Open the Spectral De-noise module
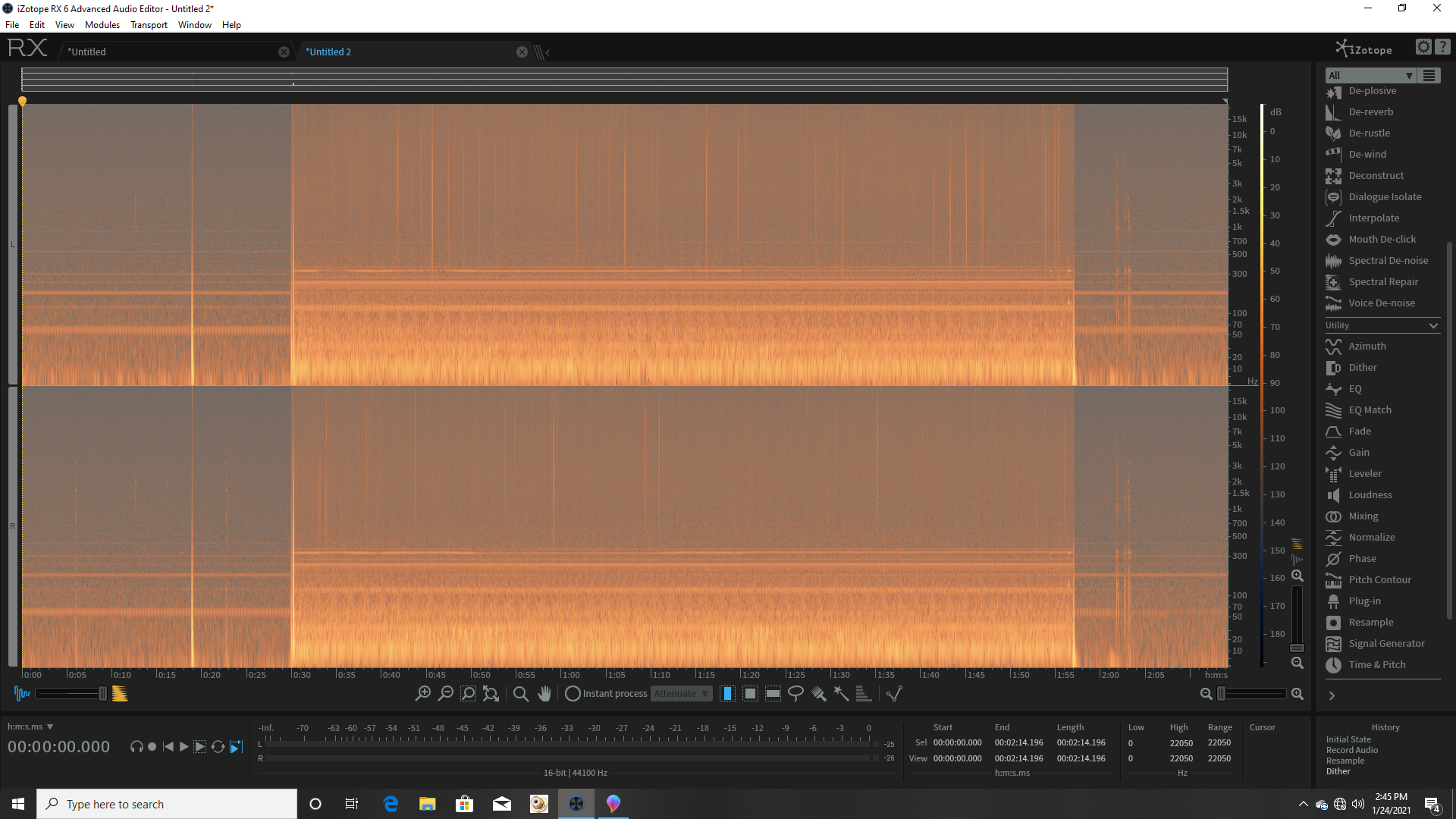The image size is (1456, 819). [x=1388, y=260]
